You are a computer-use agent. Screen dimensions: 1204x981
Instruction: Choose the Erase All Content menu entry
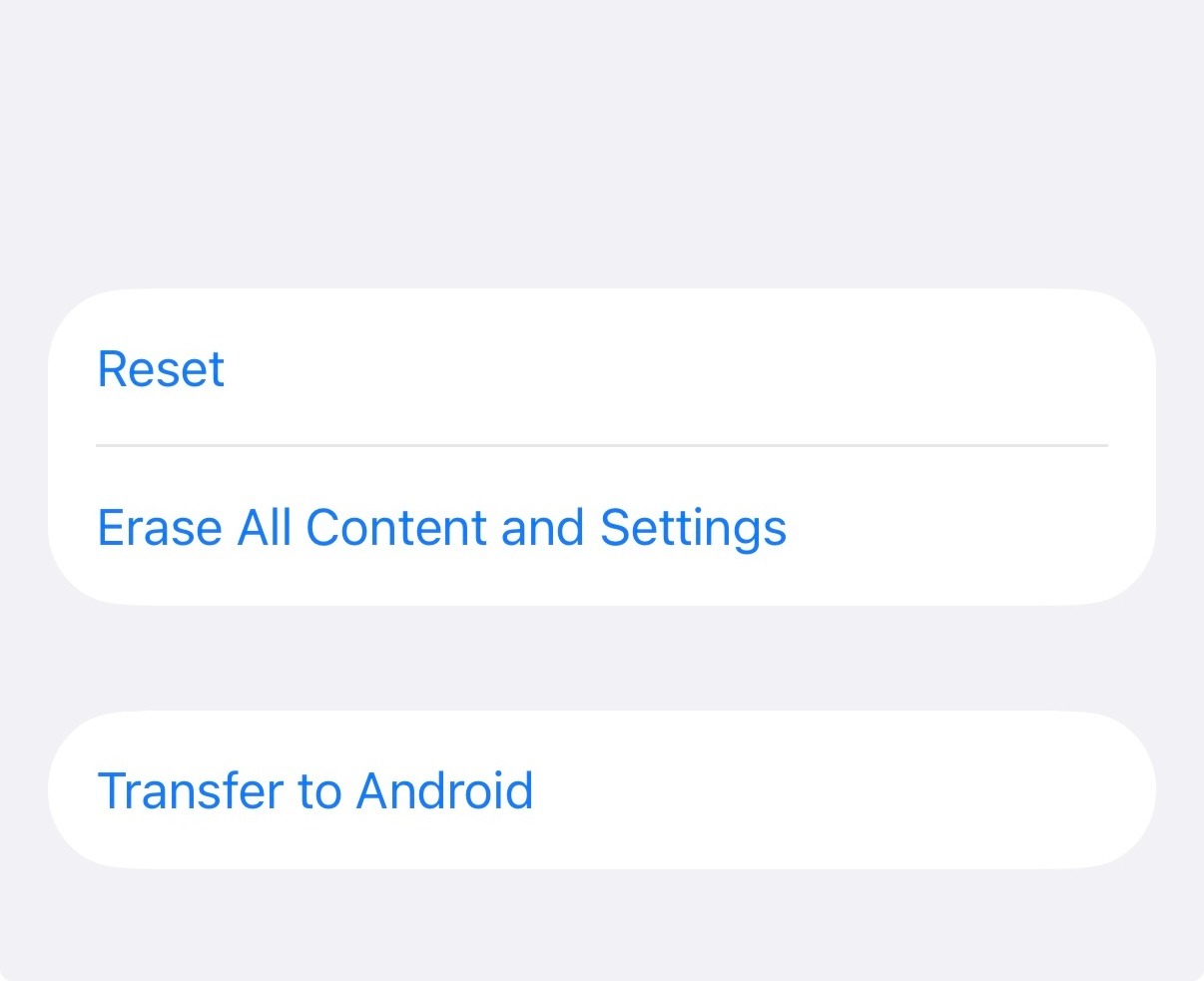[441, 527]
